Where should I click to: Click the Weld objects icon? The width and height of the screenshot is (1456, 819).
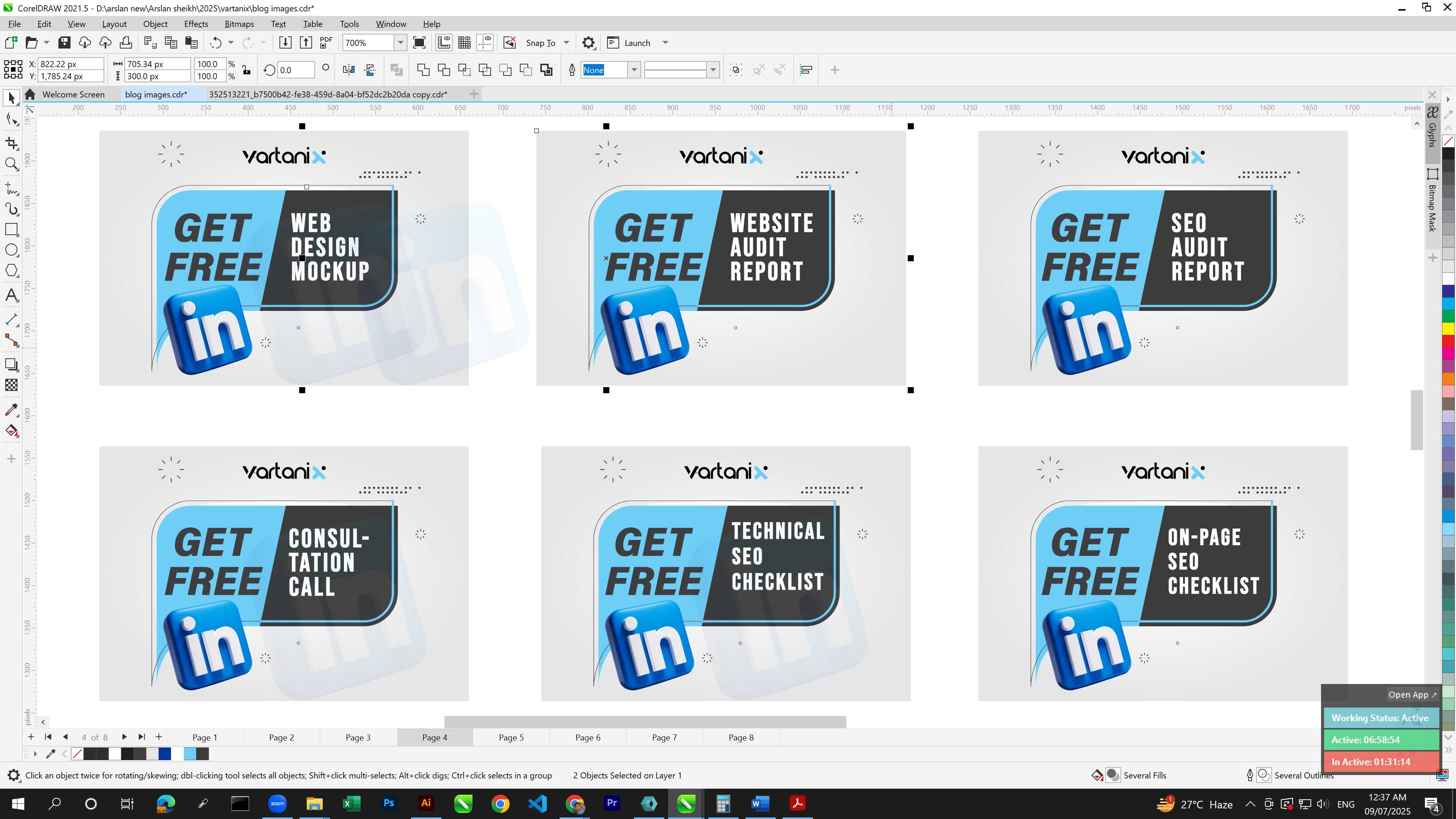click(424, 69)
